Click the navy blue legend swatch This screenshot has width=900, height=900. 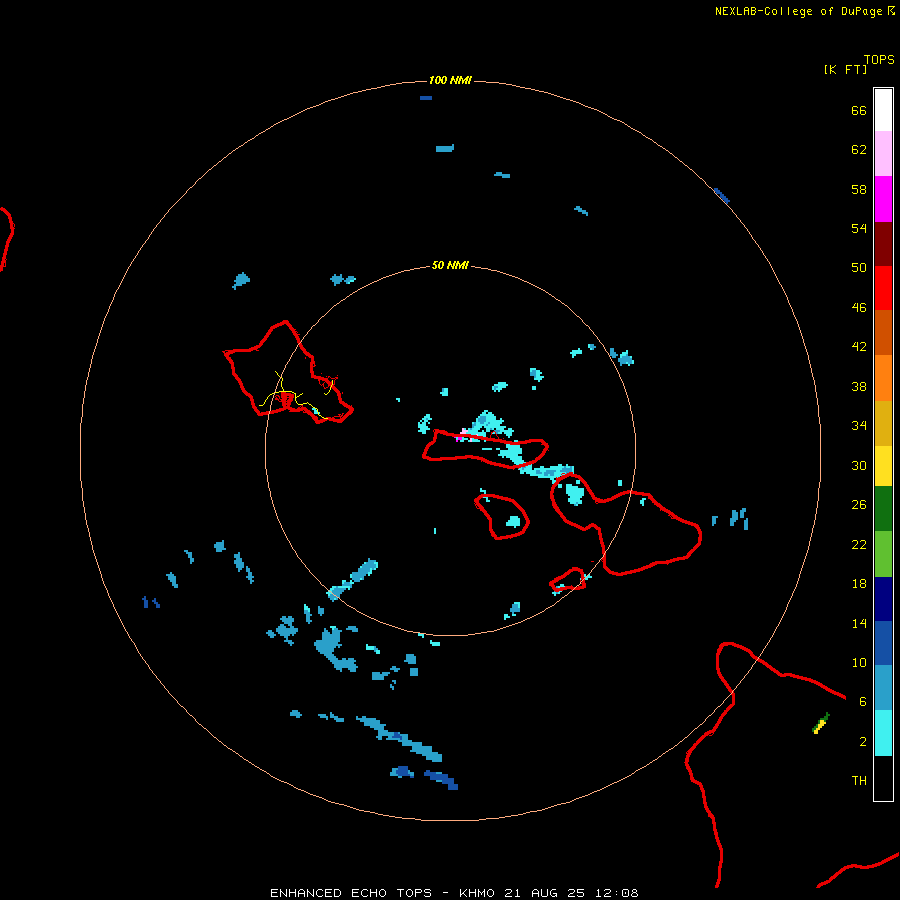tap(883, 599)
